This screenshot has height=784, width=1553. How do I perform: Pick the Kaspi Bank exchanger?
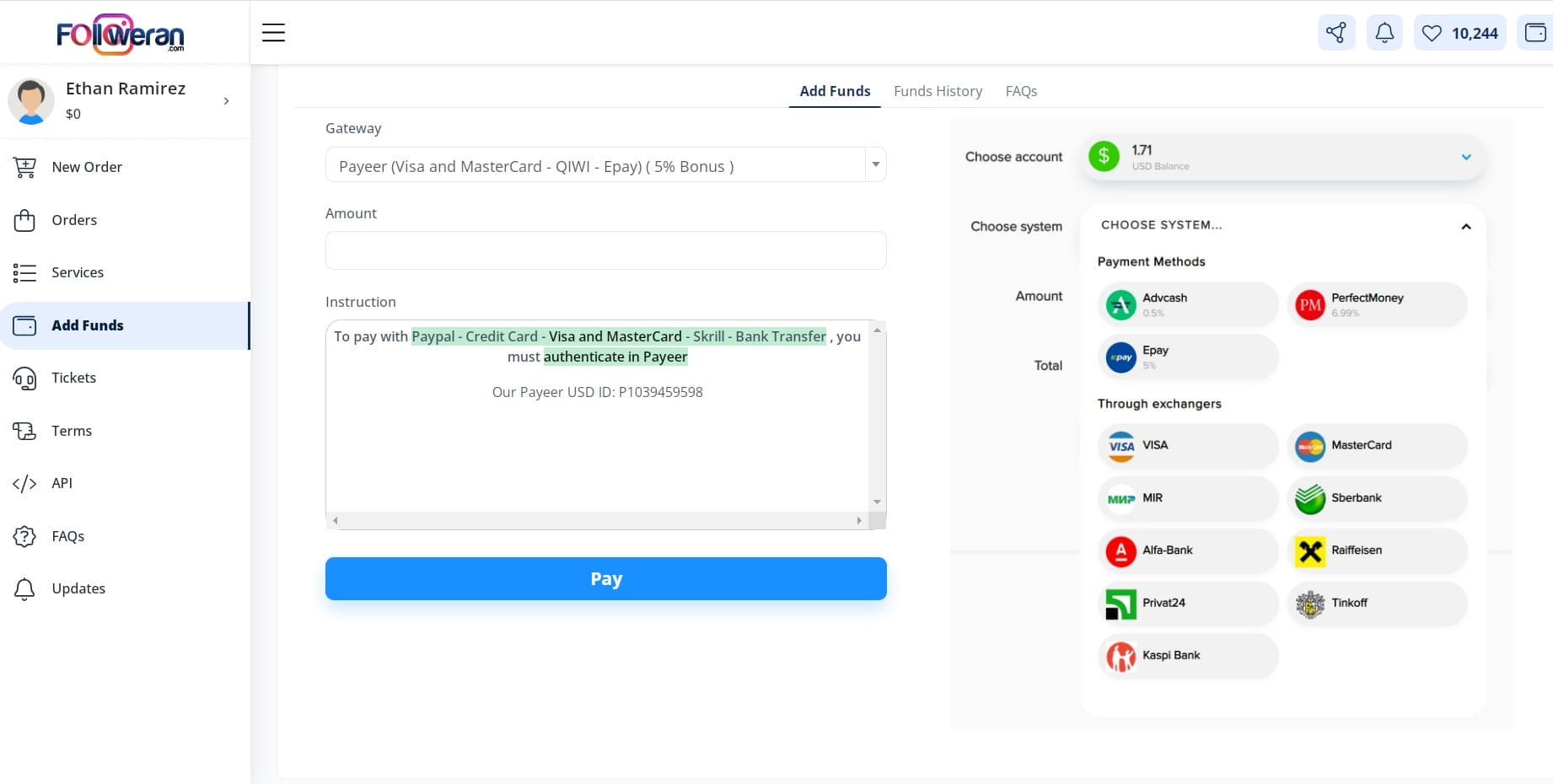point(1187,656)
